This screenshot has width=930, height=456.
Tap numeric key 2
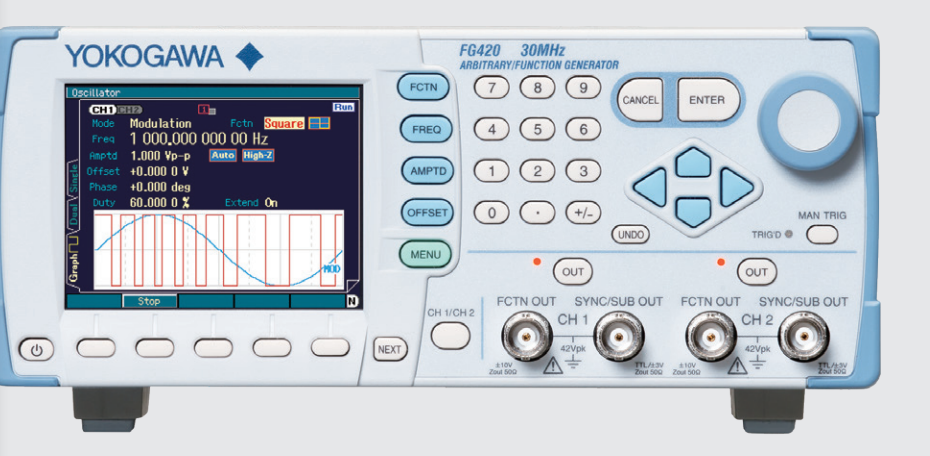tap(537, 171)
